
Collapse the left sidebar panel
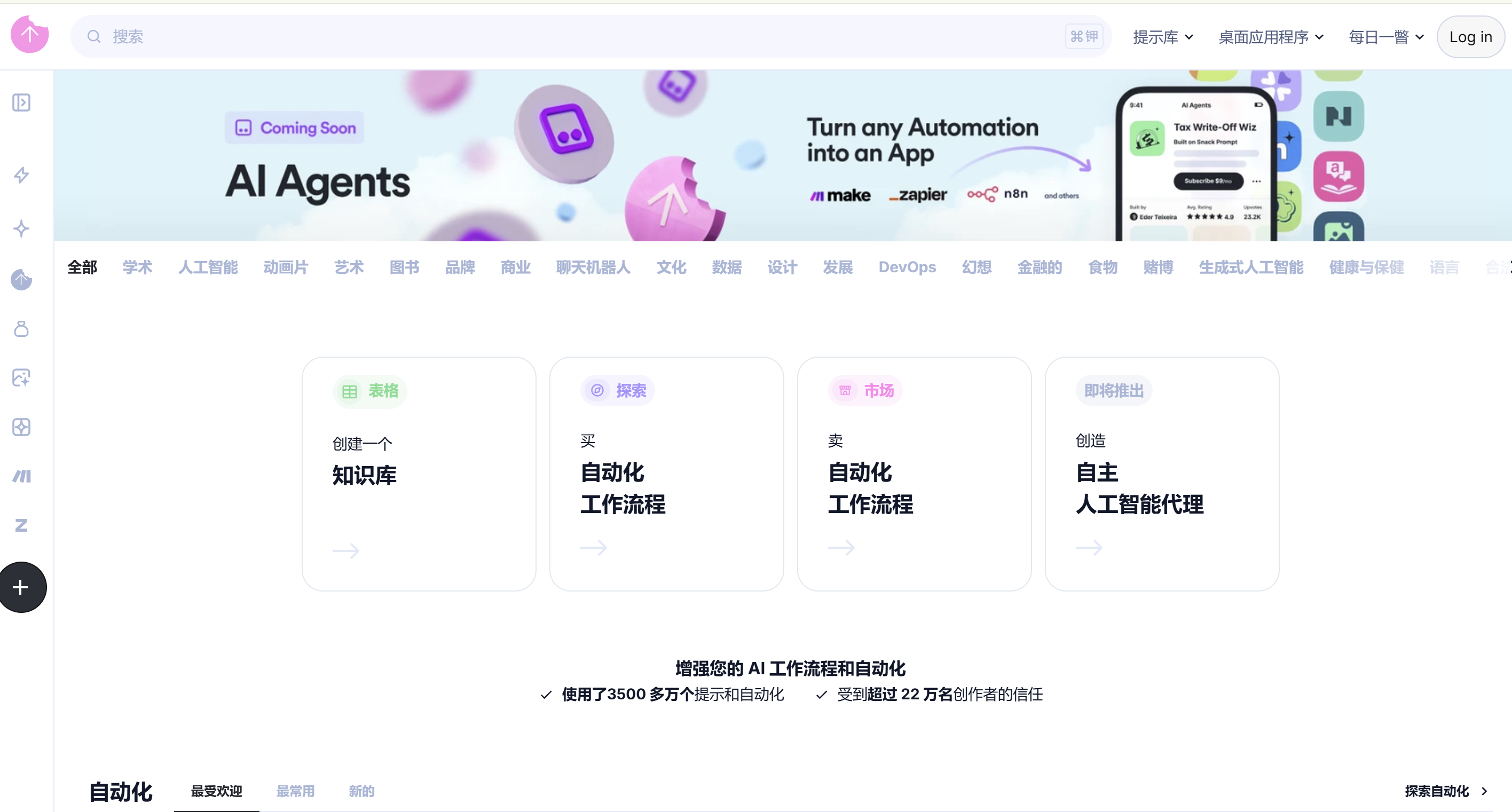tap(21, 102)
